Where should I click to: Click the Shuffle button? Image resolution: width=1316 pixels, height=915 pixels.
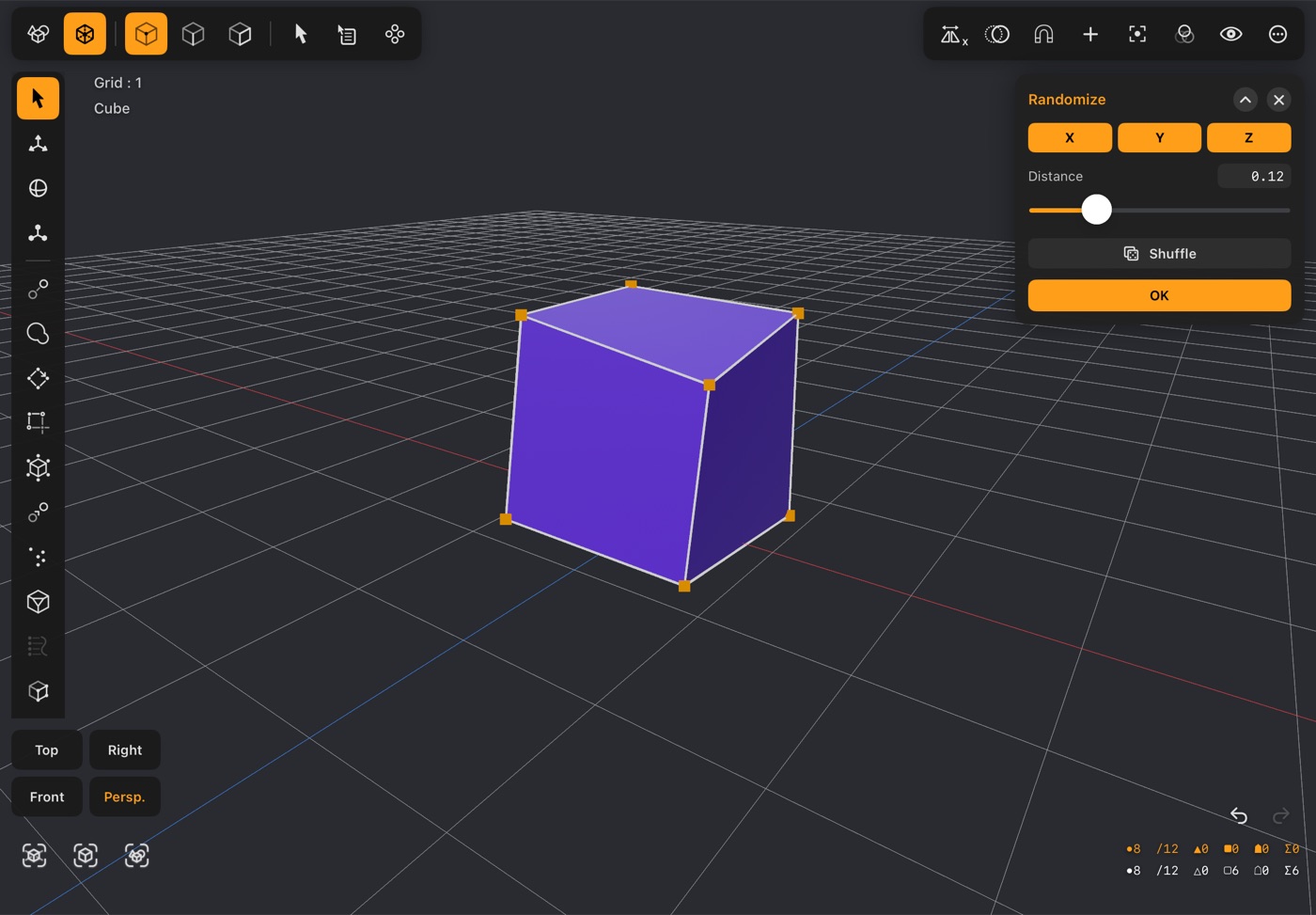(x=1159, y=254)
